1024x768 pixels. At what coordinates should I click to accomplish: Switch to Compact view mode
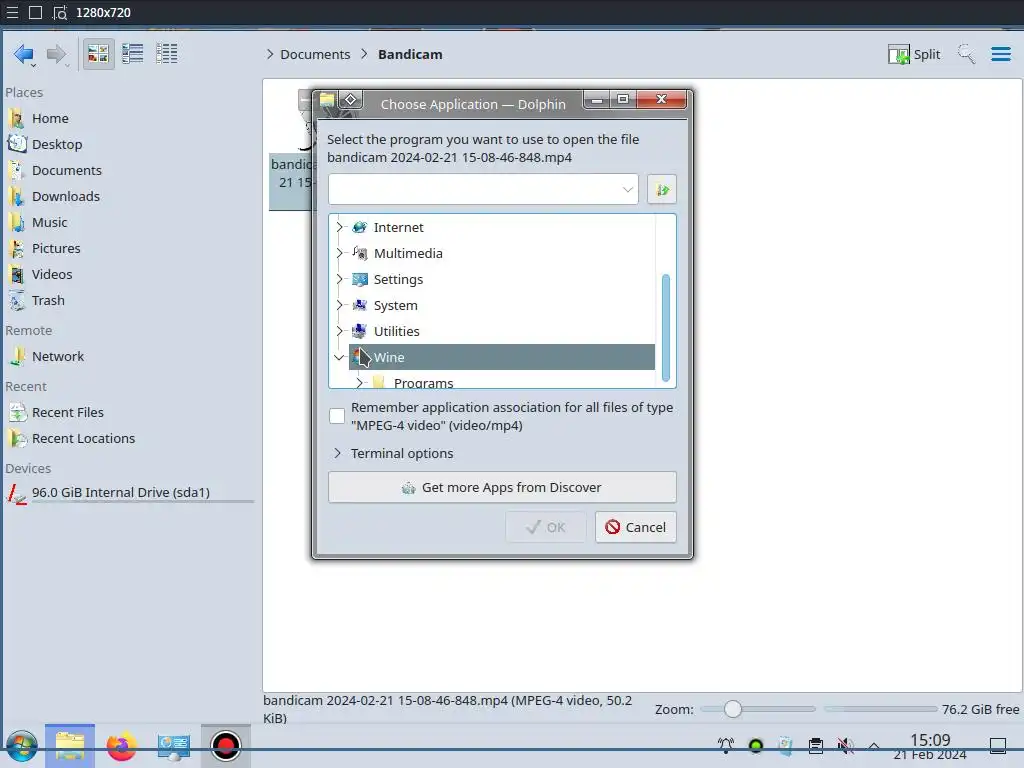(133, 54)
